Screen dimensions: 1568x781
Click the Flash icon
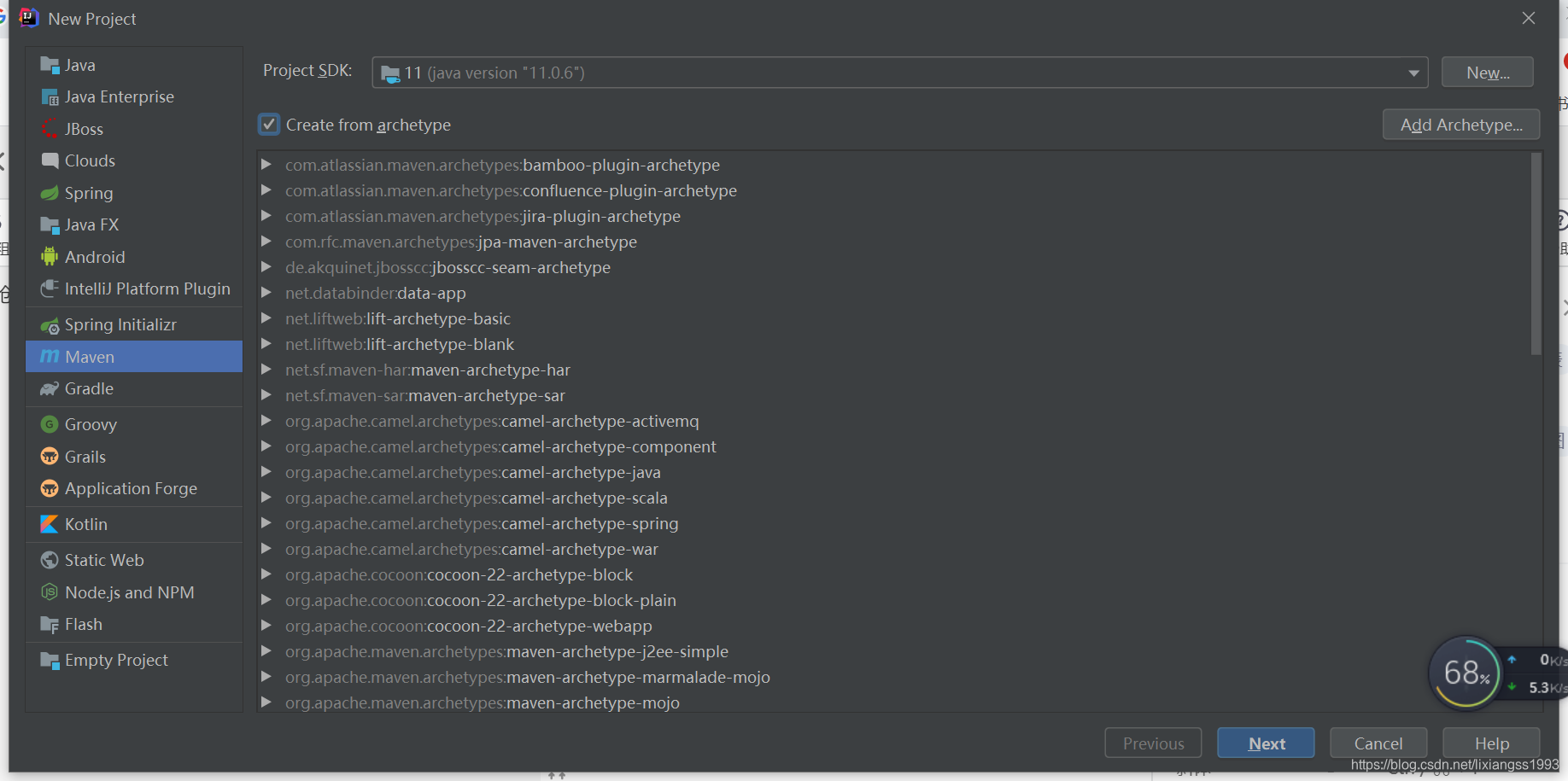50,625
